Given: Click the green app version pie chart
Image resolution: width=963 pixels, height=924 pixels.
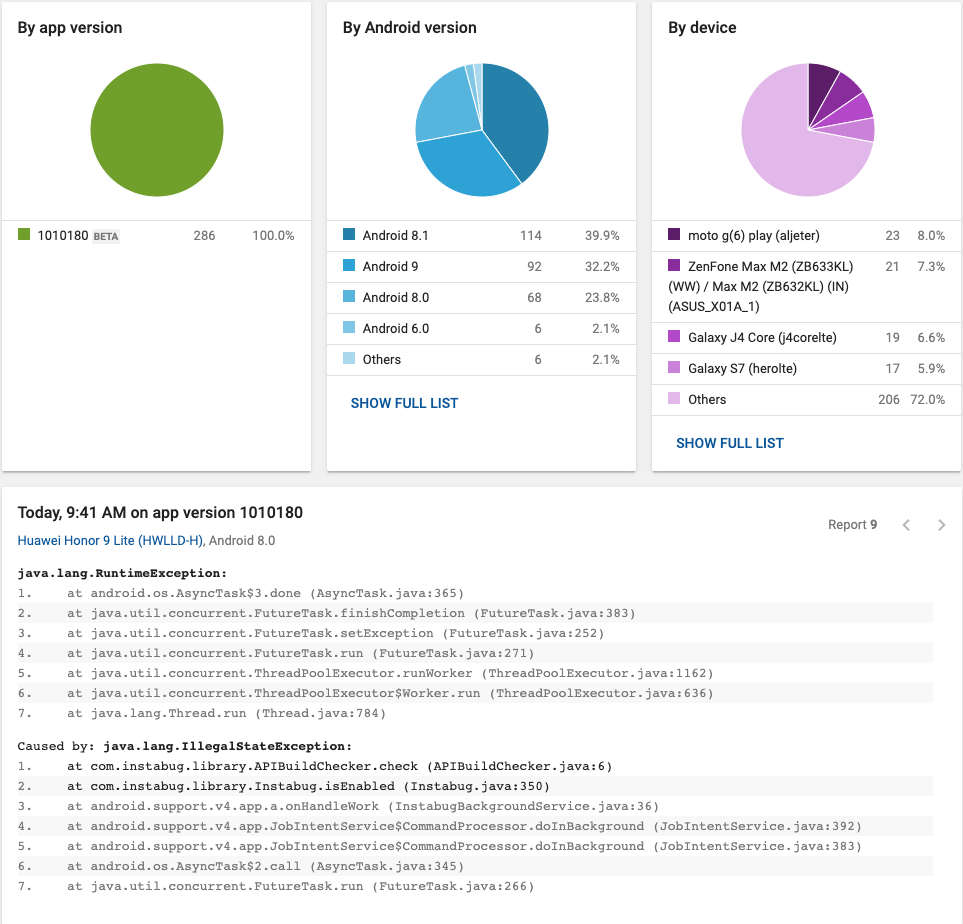Looking at the screenshot, I should click(157, 130).
